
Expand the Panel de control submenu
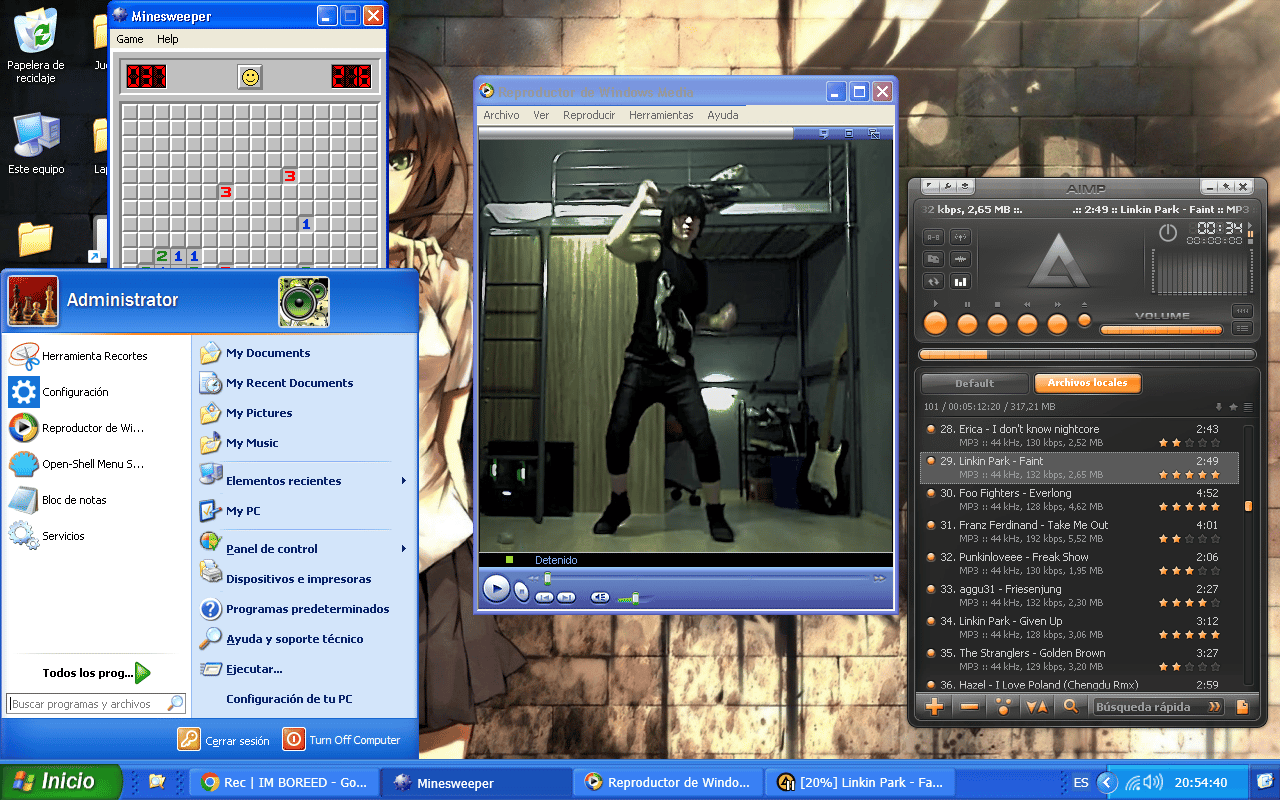(304, 549)
